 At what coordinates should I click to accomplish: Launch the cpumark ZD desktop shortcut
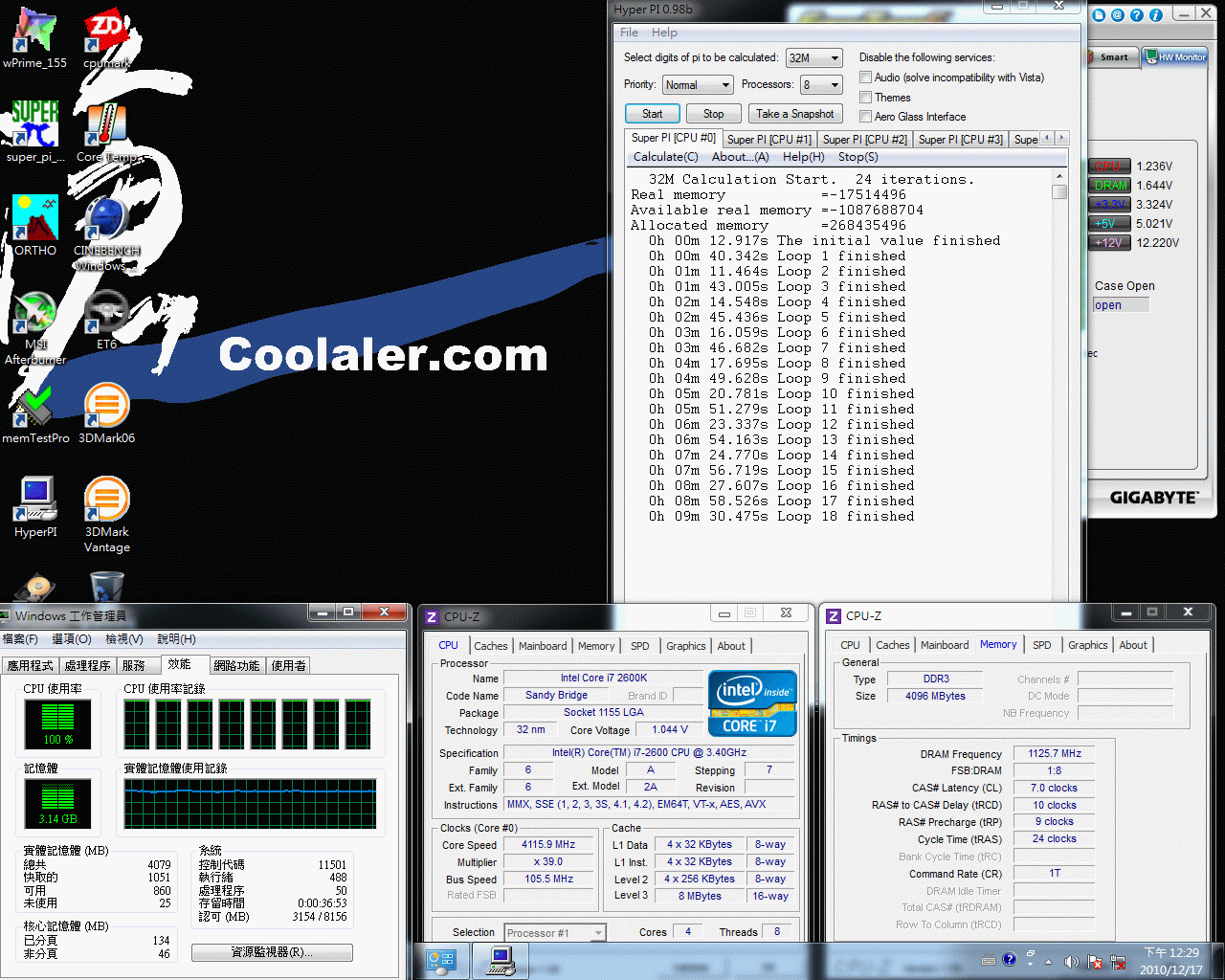point(106,38)
